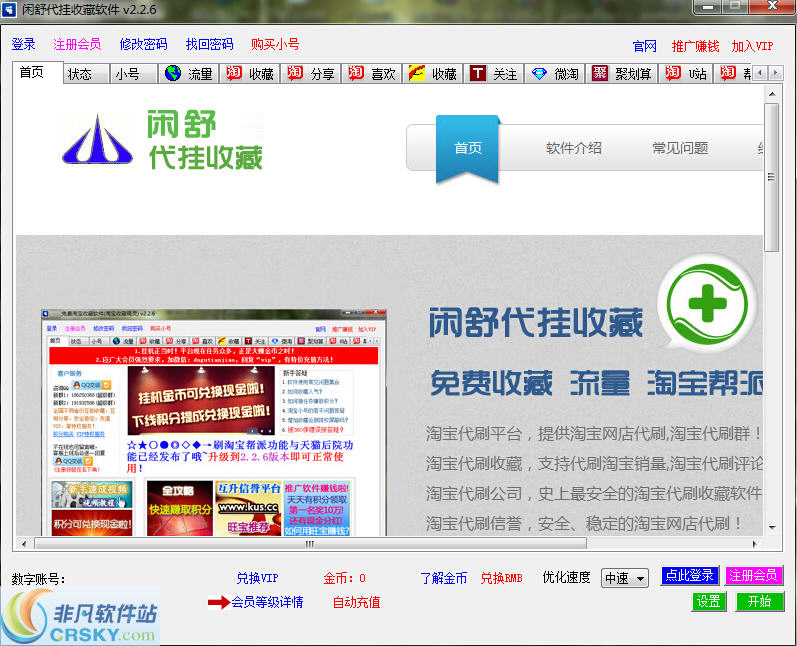Click the Taobao icon on U站 tab
This screenshot has height=646, width=797.
[x=673, y=73]
